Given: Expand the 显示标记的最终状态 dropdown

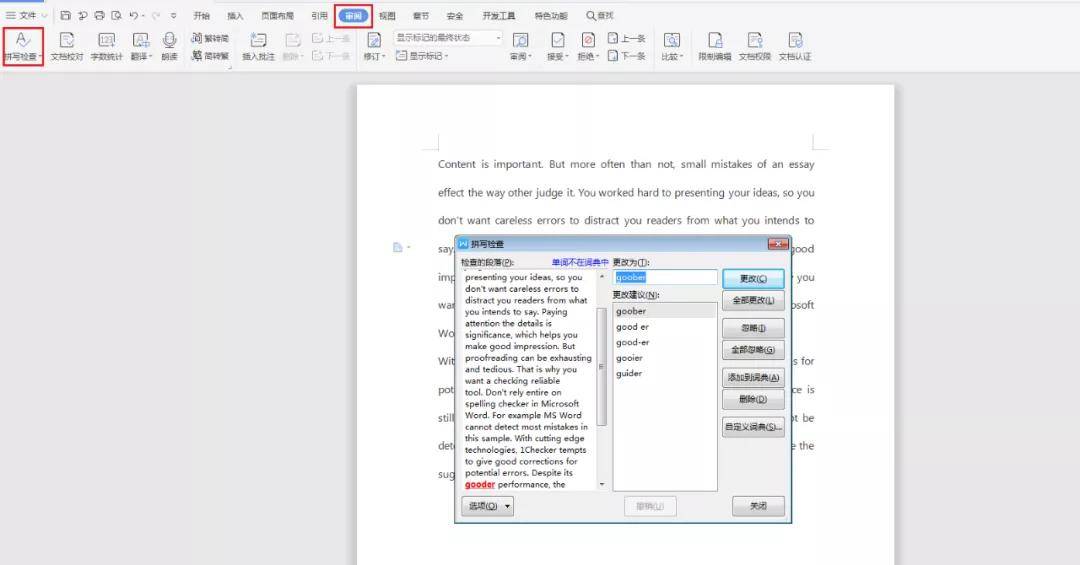Looking at the screenshot, I should tap(448, 38).
